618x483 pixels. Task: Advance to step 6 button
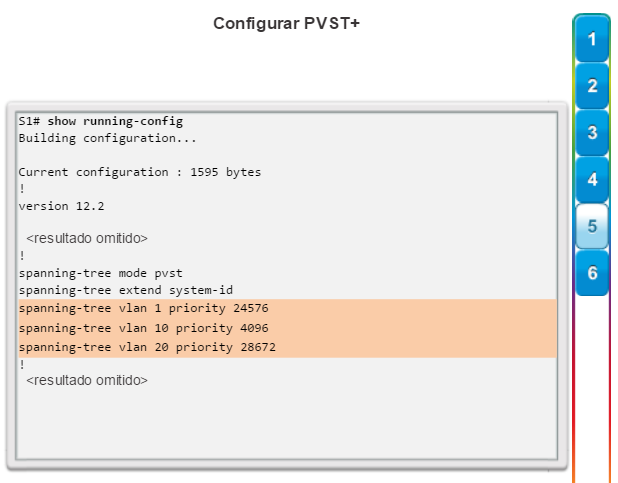click(x=592, y=273)
